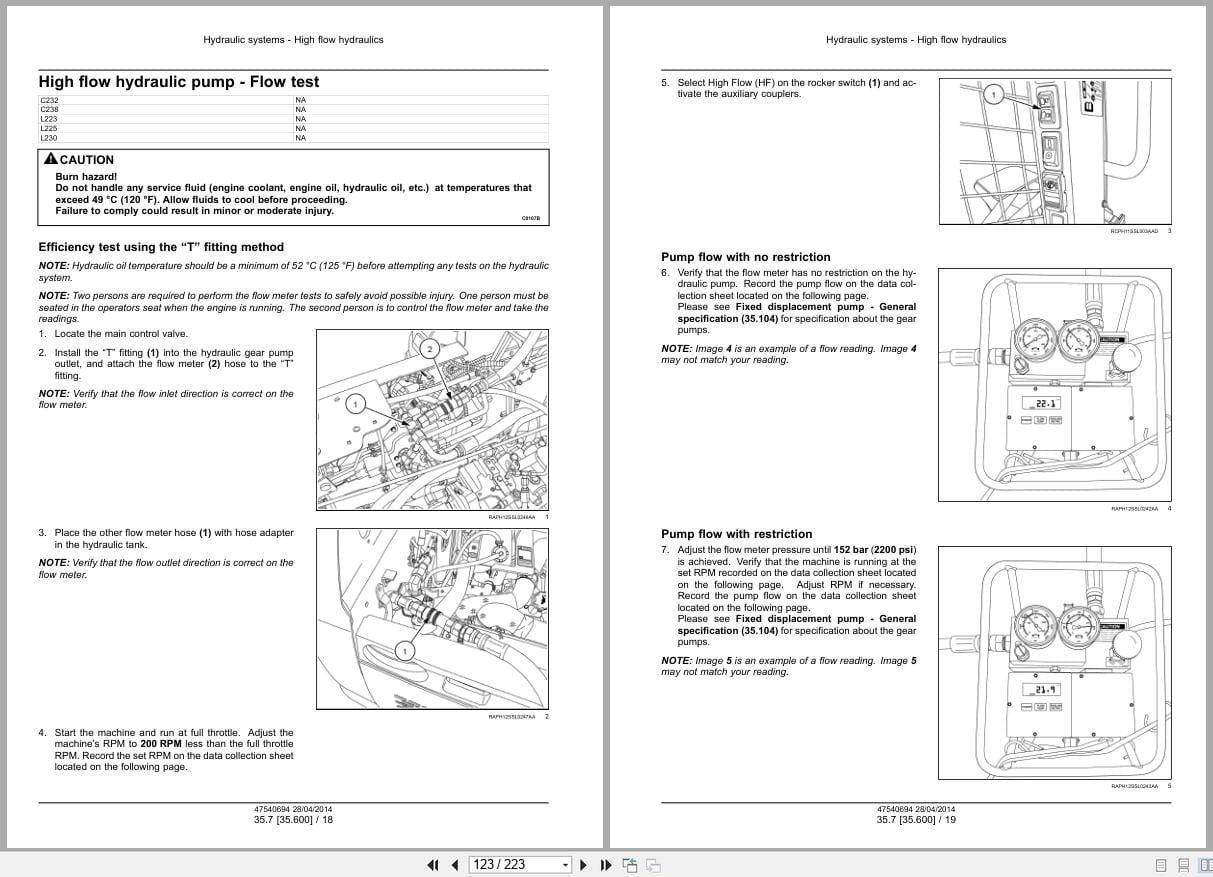Click the flow meter illustration reading 22.1

coord(1055,384)
